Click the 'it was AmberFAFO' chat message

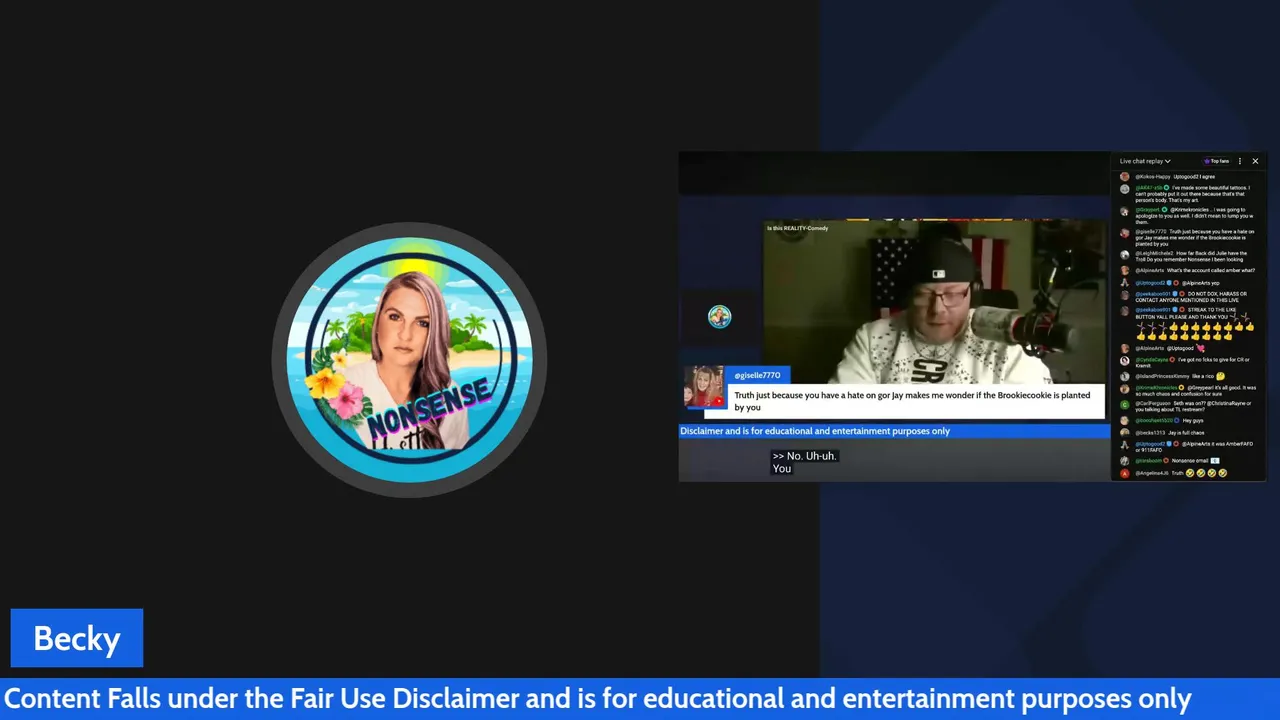pyautogui.click(x=1195, y=447)
